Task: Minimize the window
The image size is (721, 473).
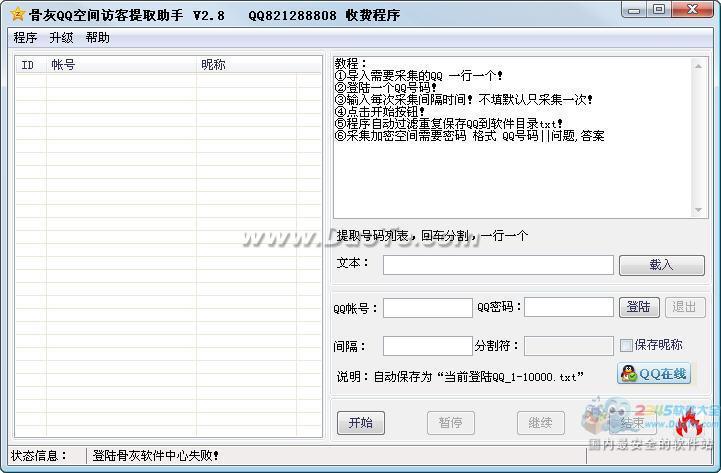Action: tap(634, 10)
